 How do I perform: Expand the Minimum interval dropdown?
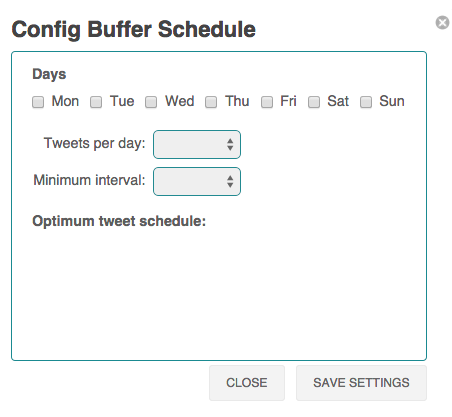[197, 181]
